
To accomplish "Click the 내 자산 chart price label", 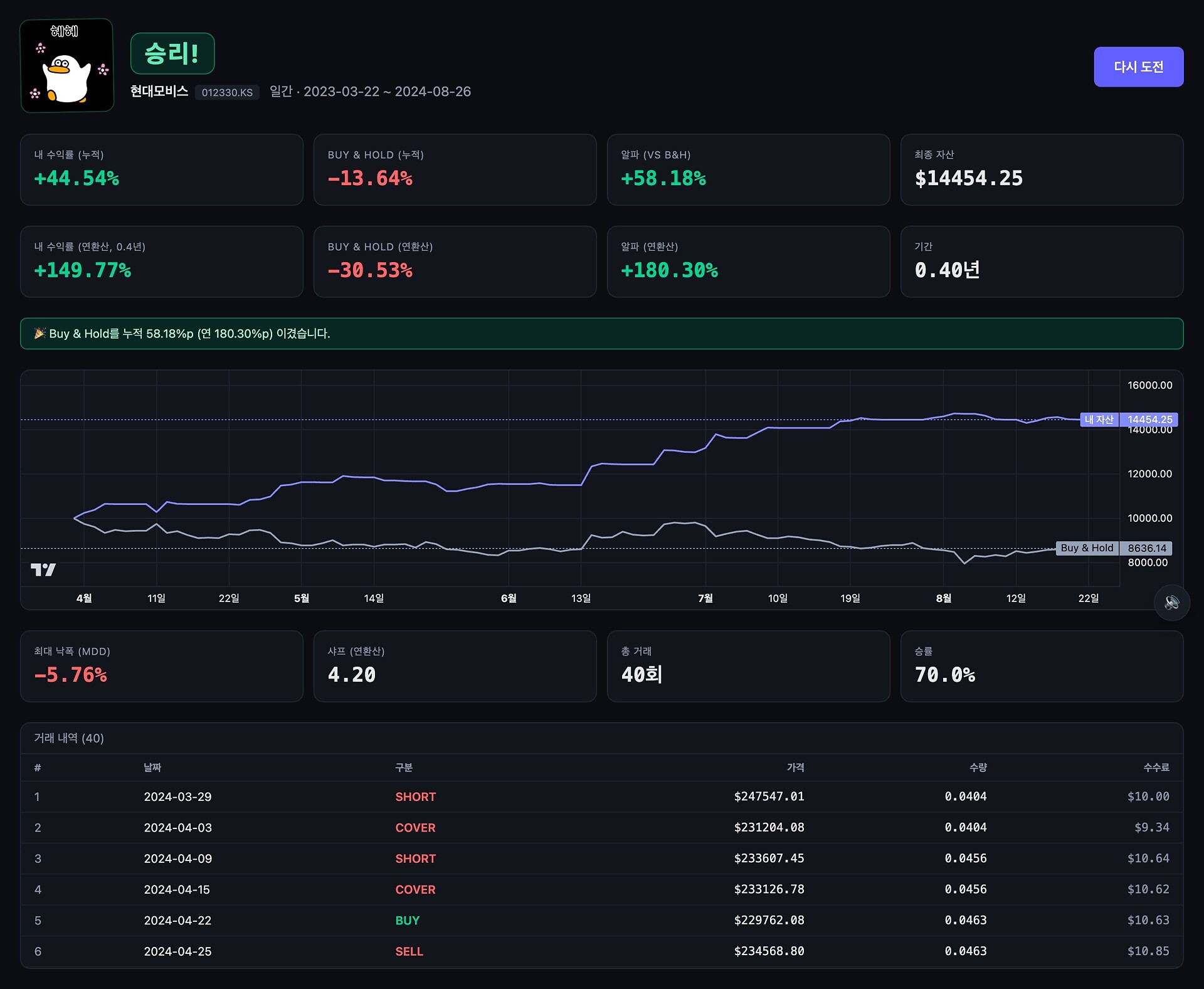I will (x=1099, y=420).
